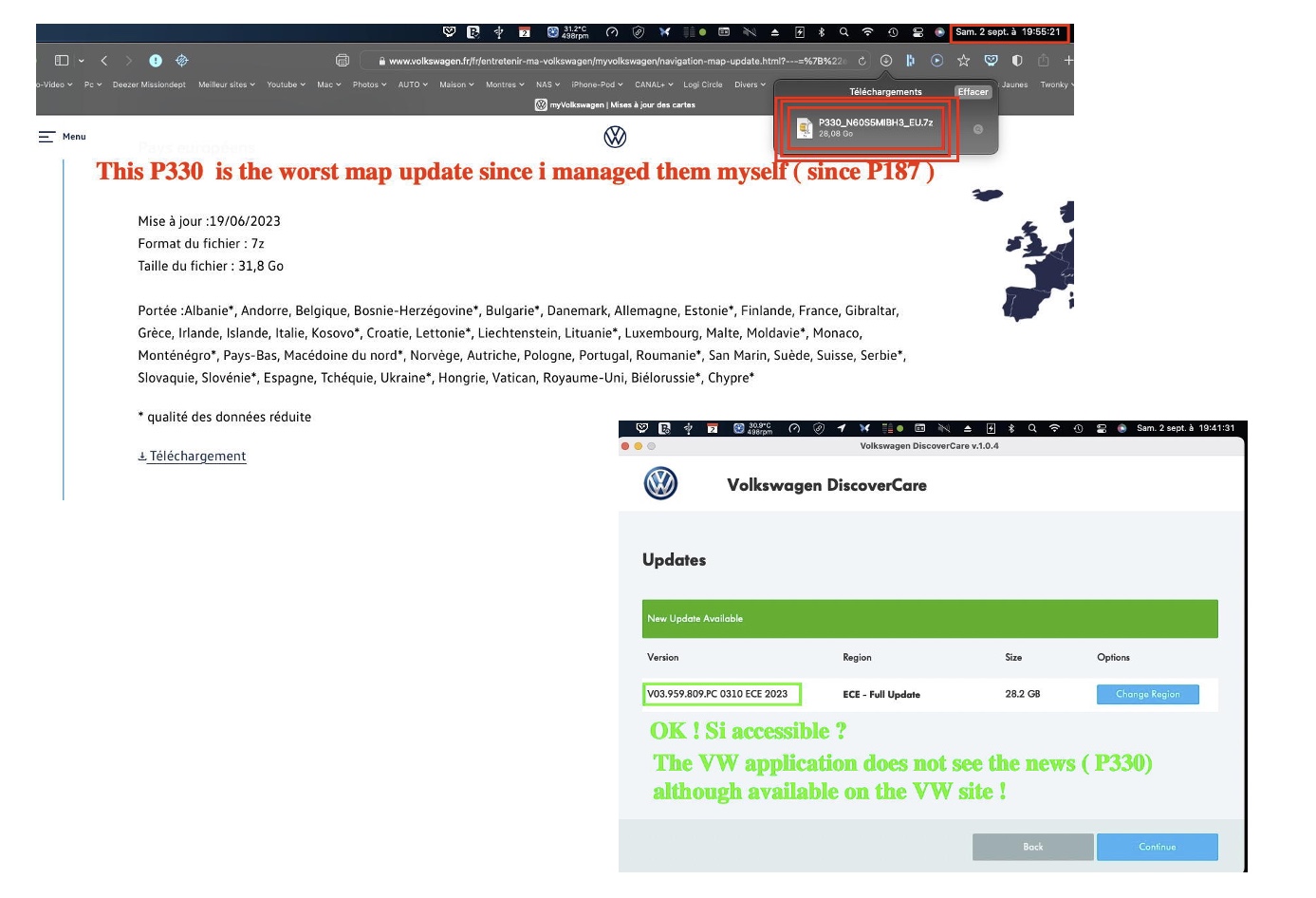This screenshot has height=898, width=1316.
Task: Toggle the Safari sidebar icon
Action: point(62,61)
